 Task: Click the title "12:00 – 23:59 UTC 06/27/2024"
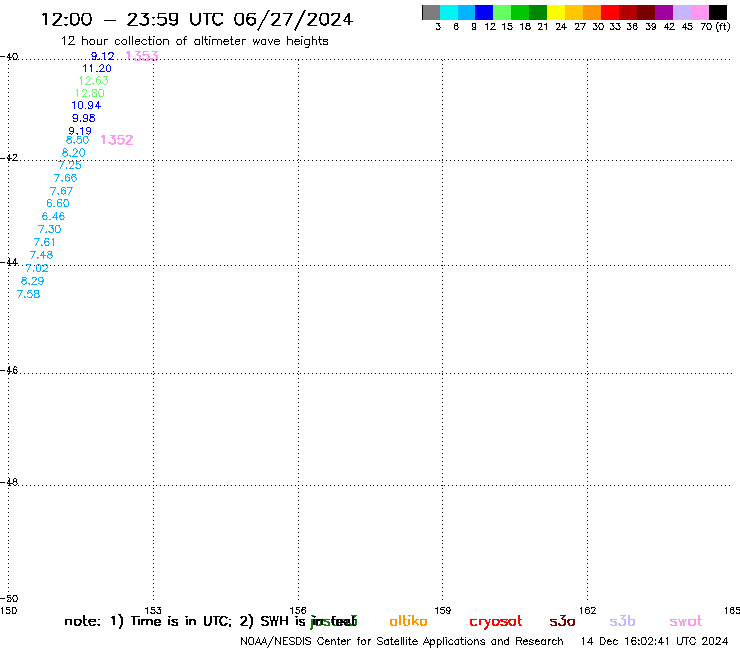[197, 20]
